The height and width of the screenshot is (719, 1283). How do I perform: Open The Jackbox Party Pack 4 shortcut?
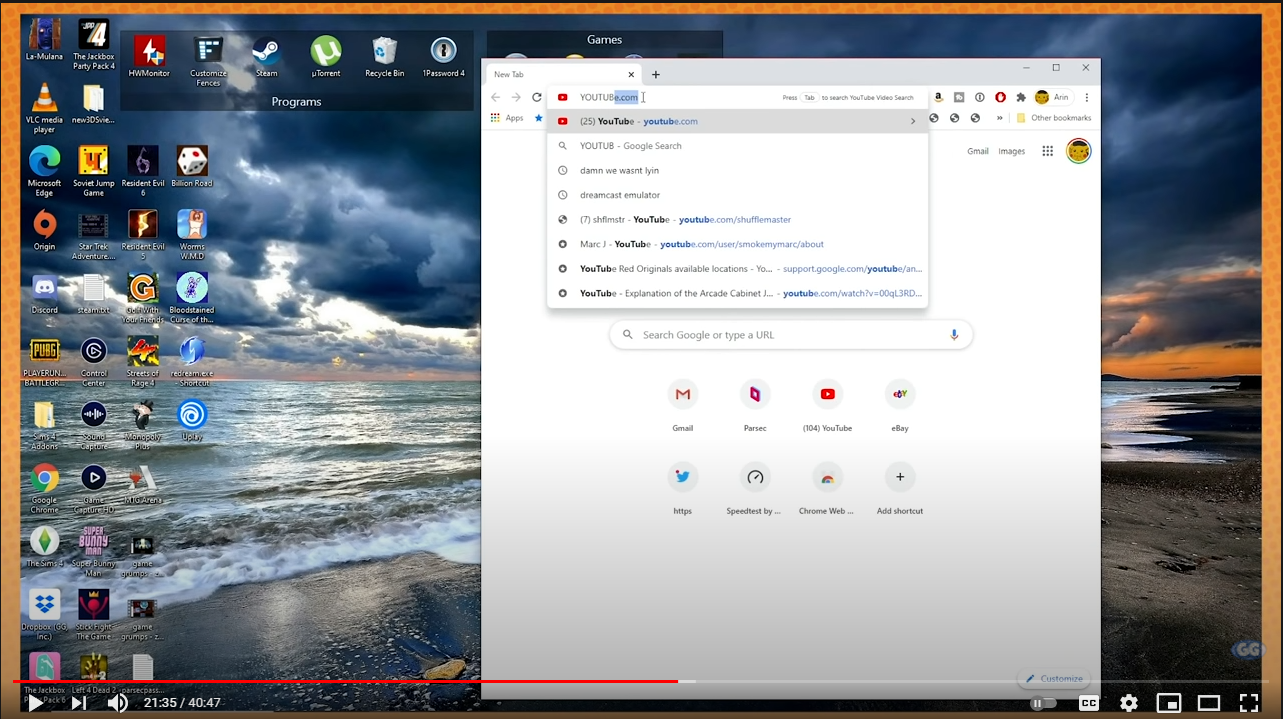pyautogui.click(x=93, y=44)
